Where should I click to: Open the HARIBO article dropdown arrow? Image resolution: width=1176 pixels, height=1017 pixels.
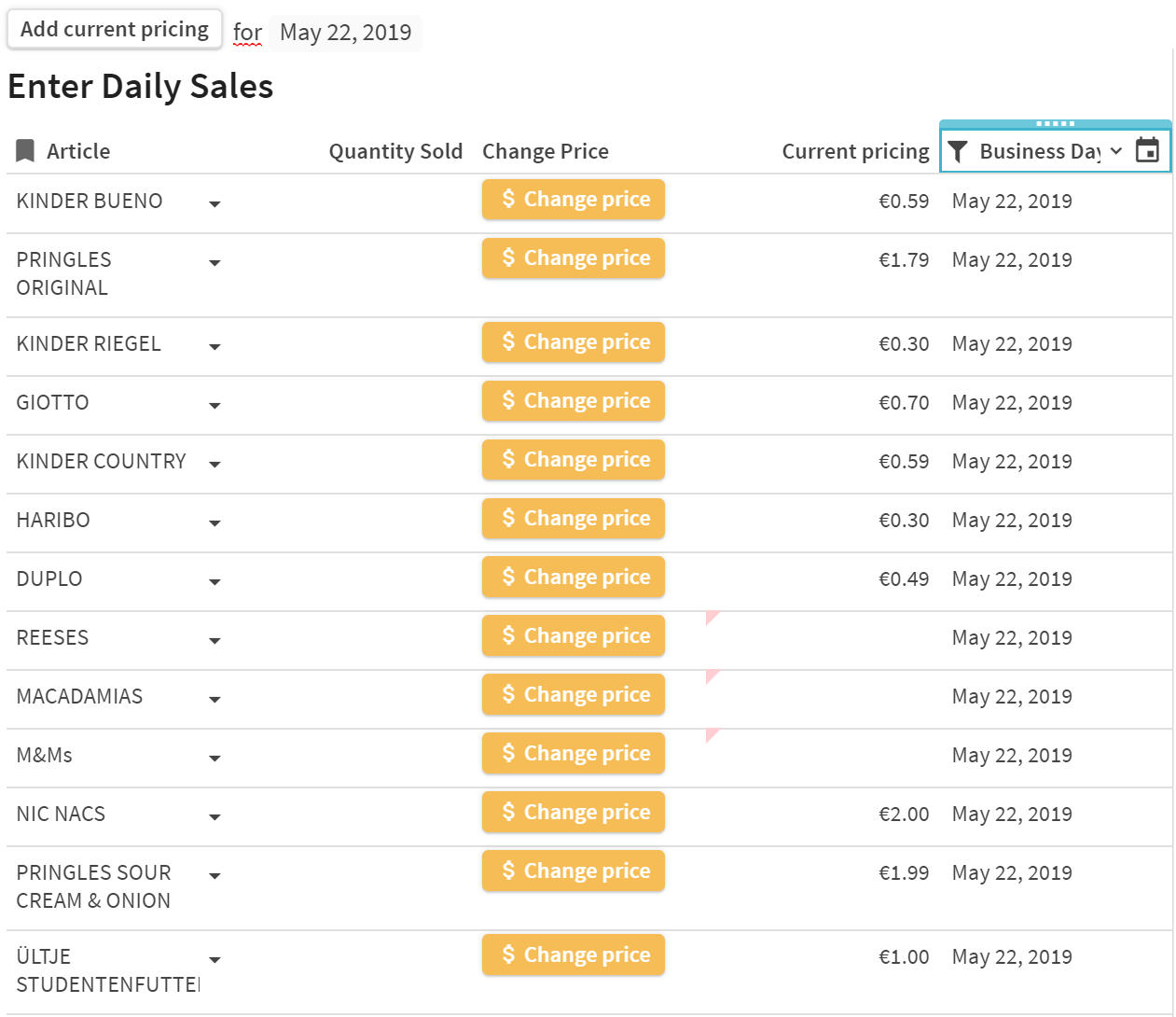click(214, 522)
